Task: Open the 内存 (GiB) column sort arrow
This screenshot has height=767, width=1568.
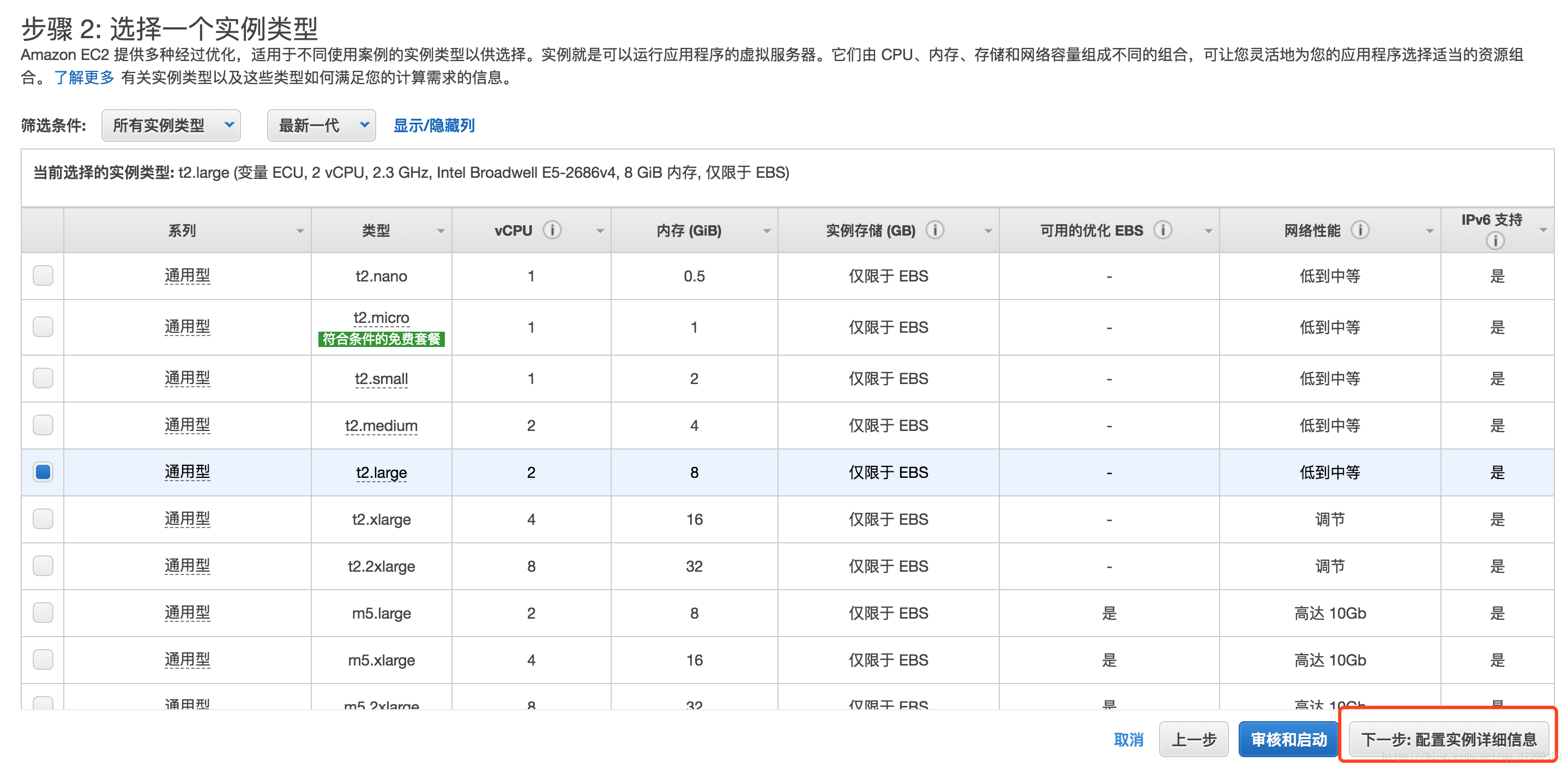Action: click(767, 231)
